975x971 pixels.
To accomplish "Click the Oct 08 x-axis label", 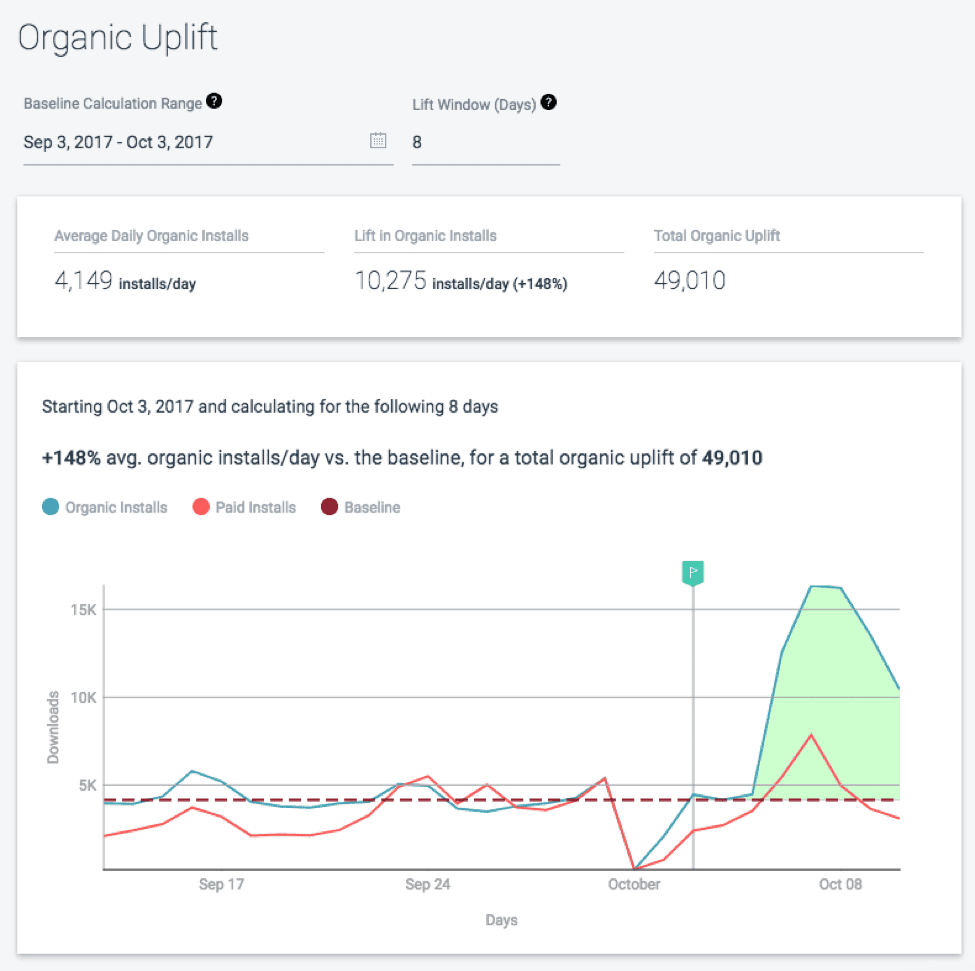I will (839, 884).
